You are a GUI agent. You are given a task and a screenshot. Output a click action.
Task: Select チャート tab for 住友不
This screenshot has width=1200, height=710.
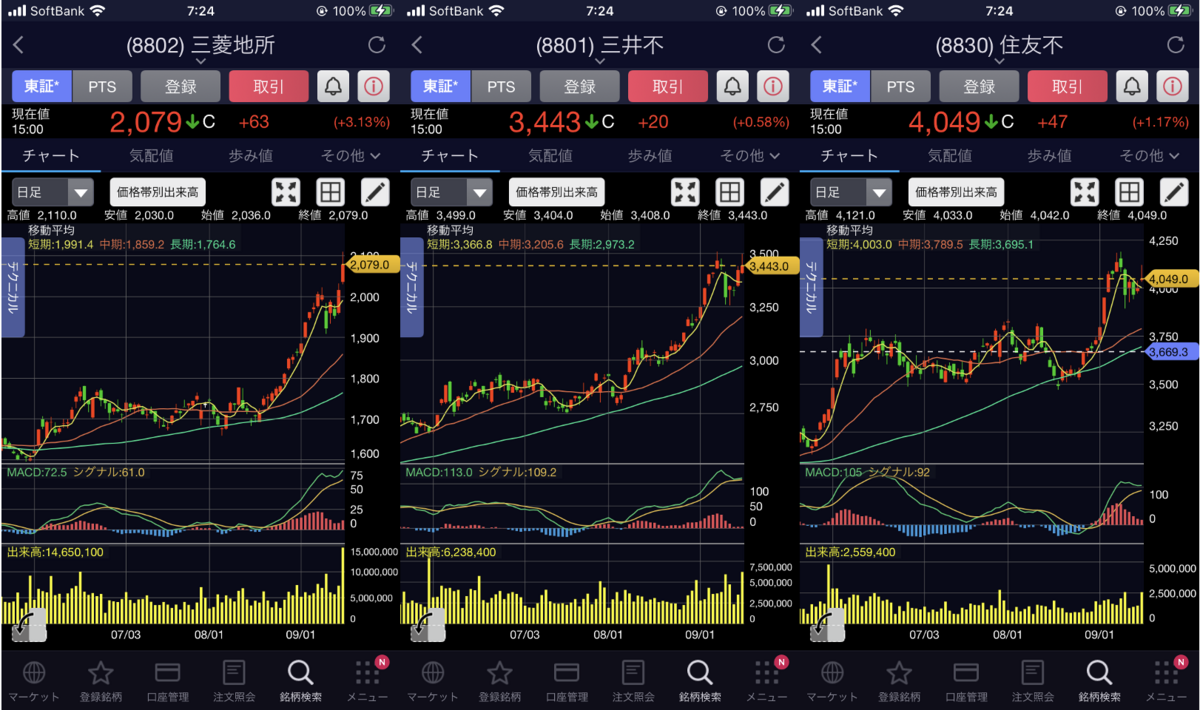(x=850, y=156)
